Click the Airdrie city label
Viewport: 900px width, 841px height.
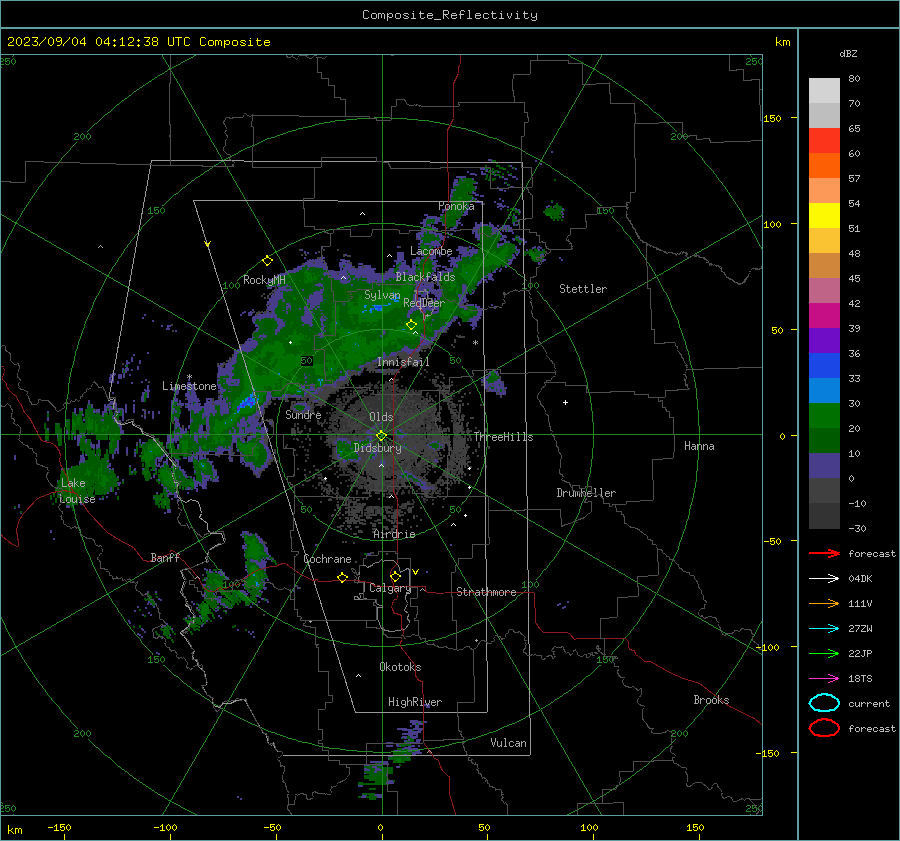click(x=394, y=534)
